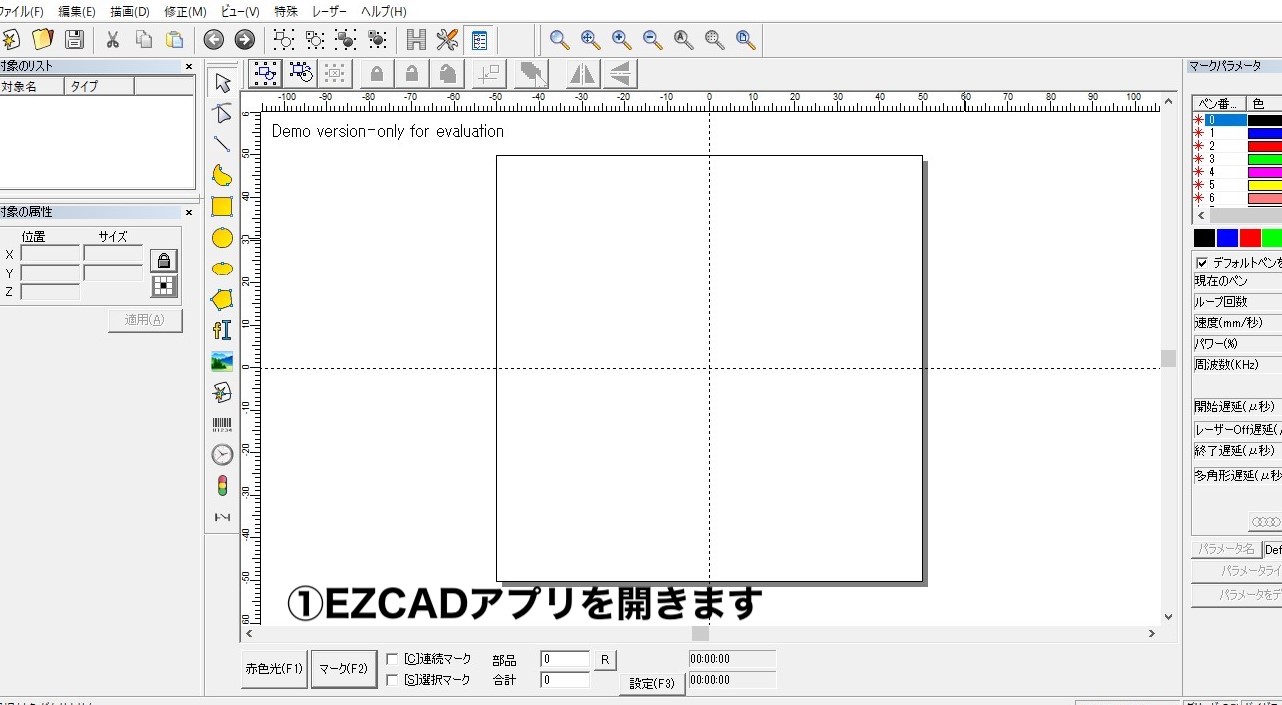Insert a barcode with the barcode tool
Image resolution: width=1282 pixels, height=705 pixels.
click(x=222, y=424)
